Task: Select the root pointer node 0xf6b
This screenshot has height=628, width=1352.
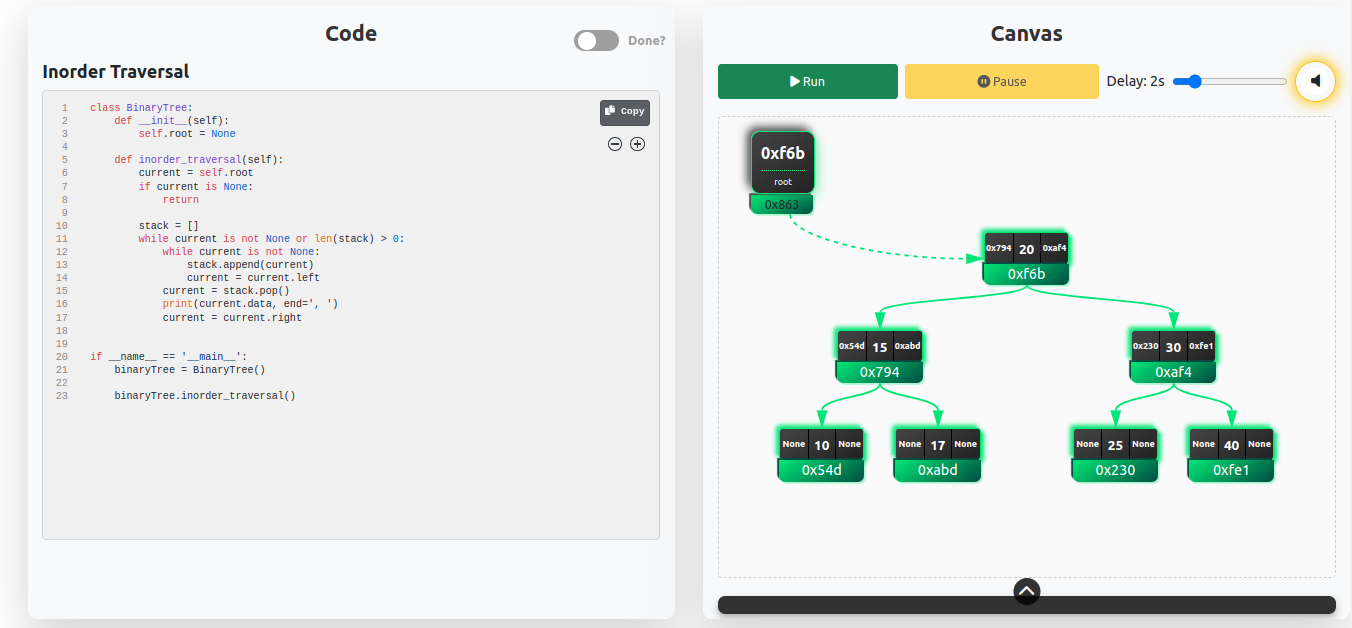Action: tap(782, 161)
